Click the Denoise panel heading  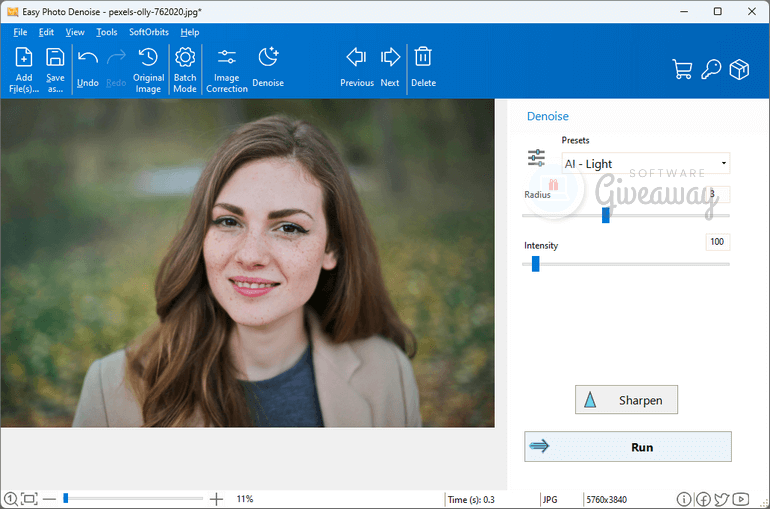coord(548,116)
